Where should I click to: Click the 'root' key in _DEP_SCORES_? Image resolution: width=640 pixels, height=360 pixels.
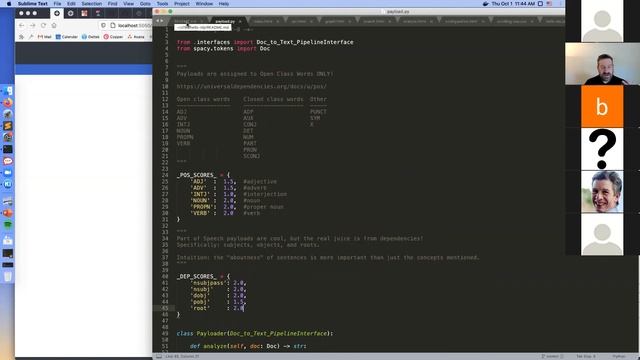200,308
